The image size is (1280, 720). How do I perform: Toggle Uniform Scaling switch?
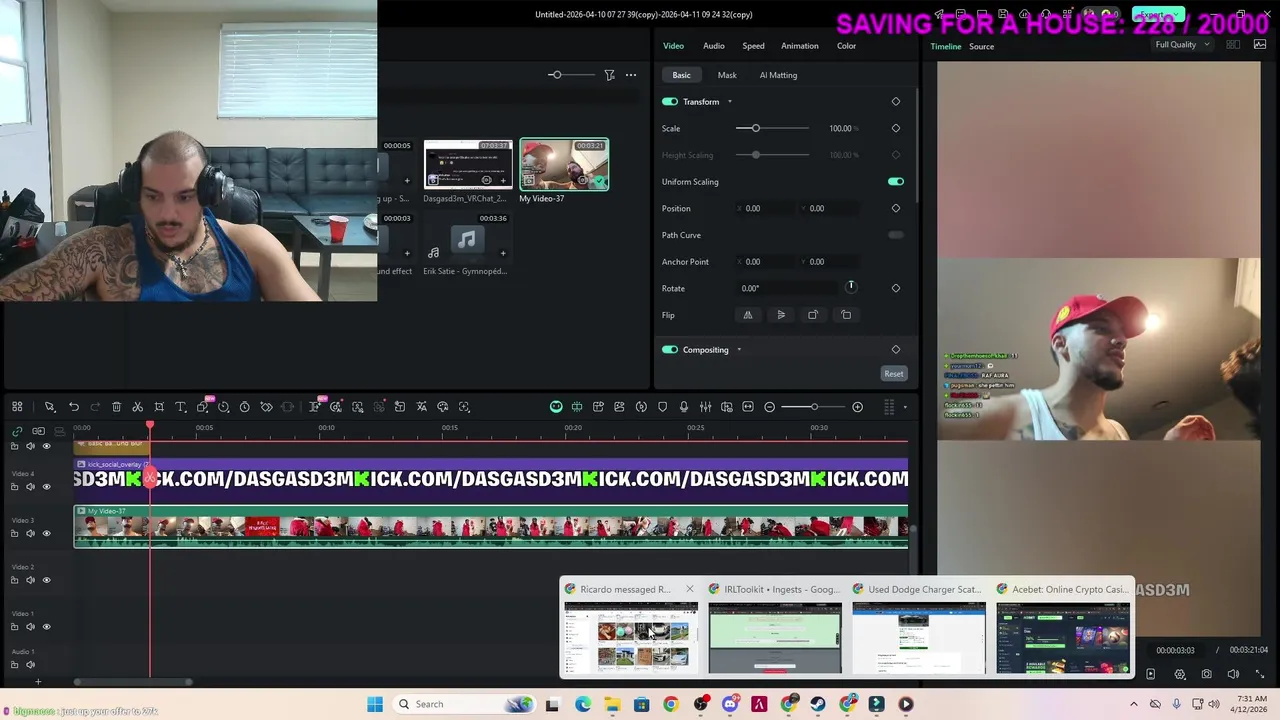tap(896, 182)
